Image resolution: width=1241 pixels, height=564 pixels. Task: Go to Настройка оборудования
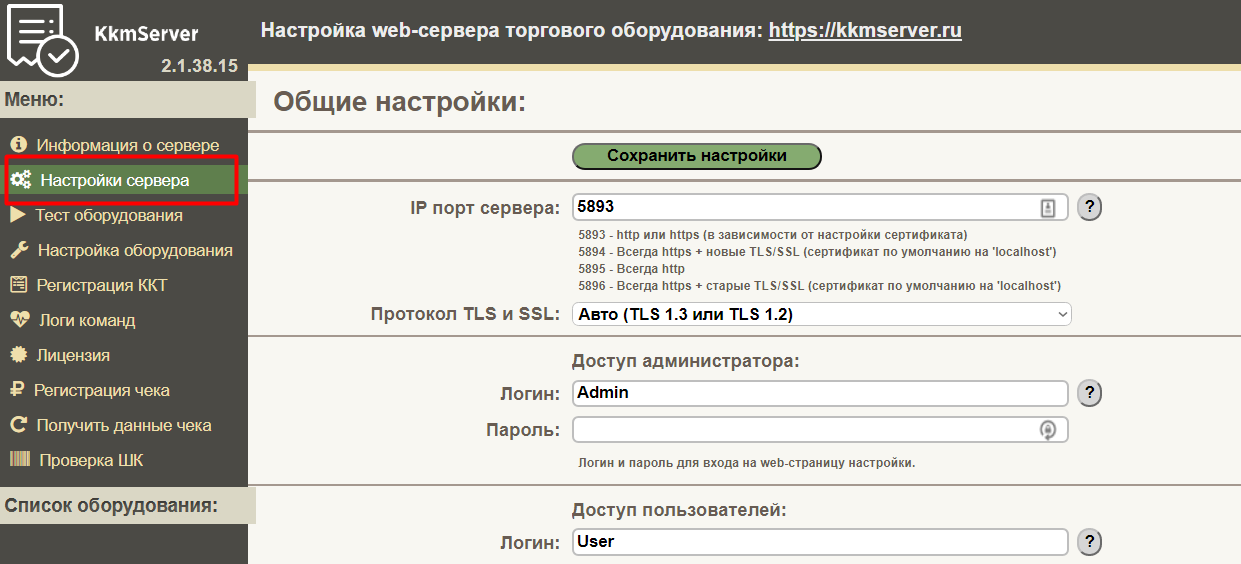coord(135,250)
